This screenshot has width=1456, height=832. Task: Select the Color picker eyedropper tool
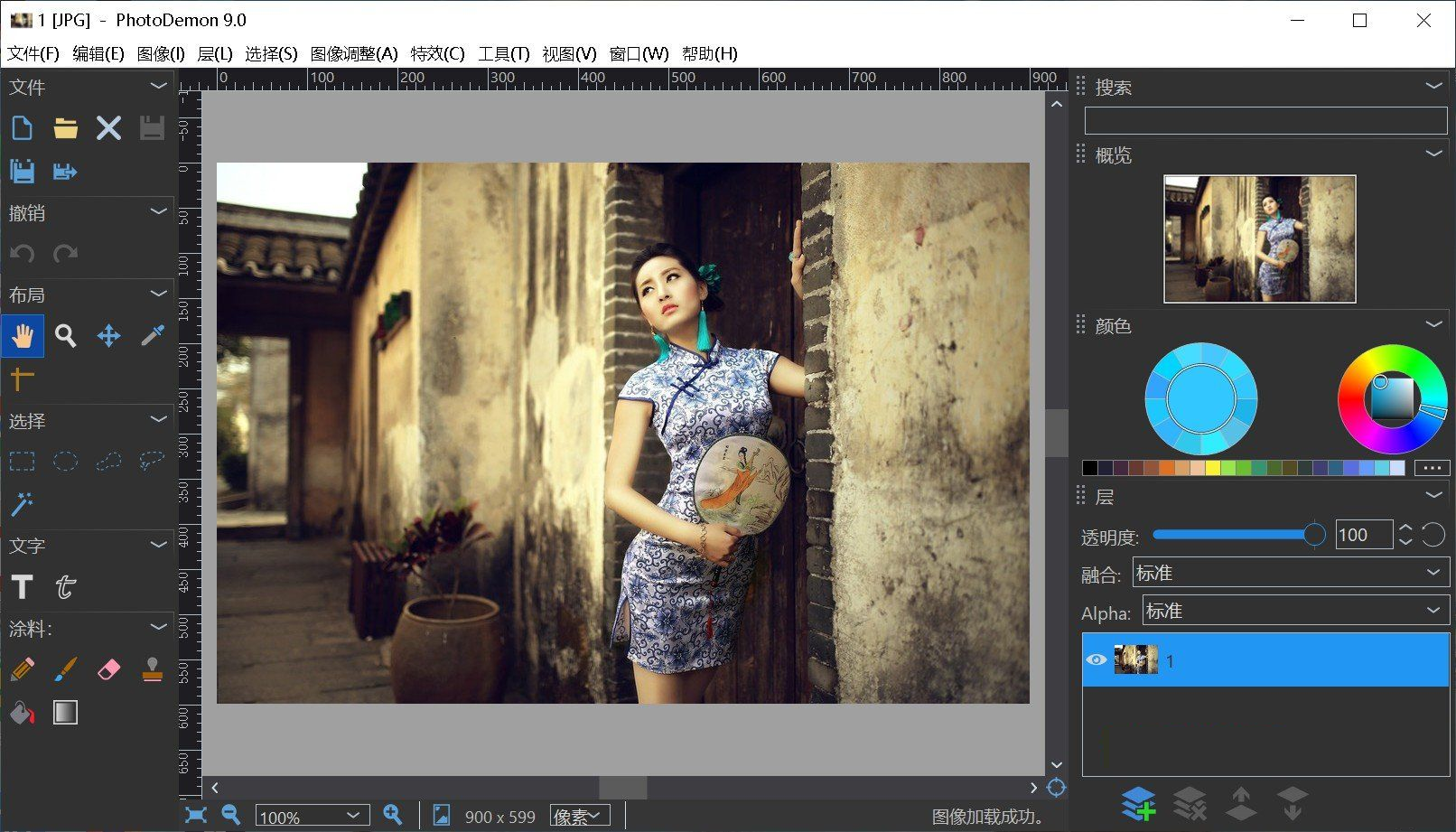152,336
